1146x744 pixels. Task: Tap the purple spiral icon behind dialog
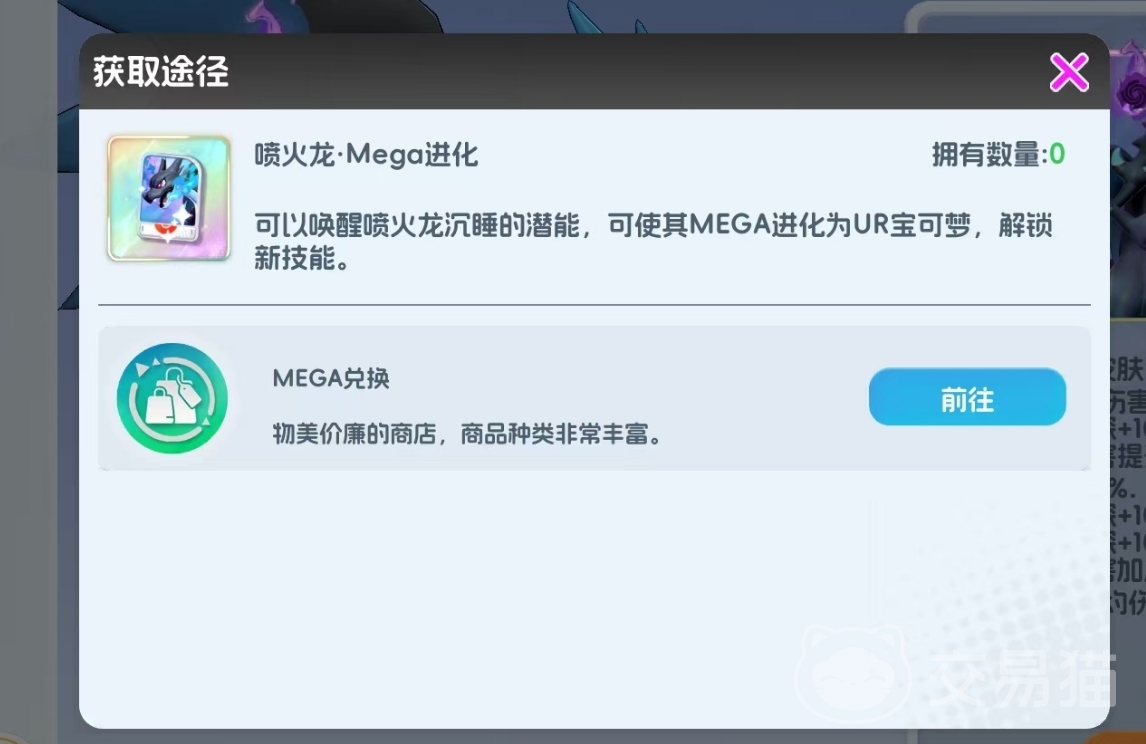[x=1128, y=93]
